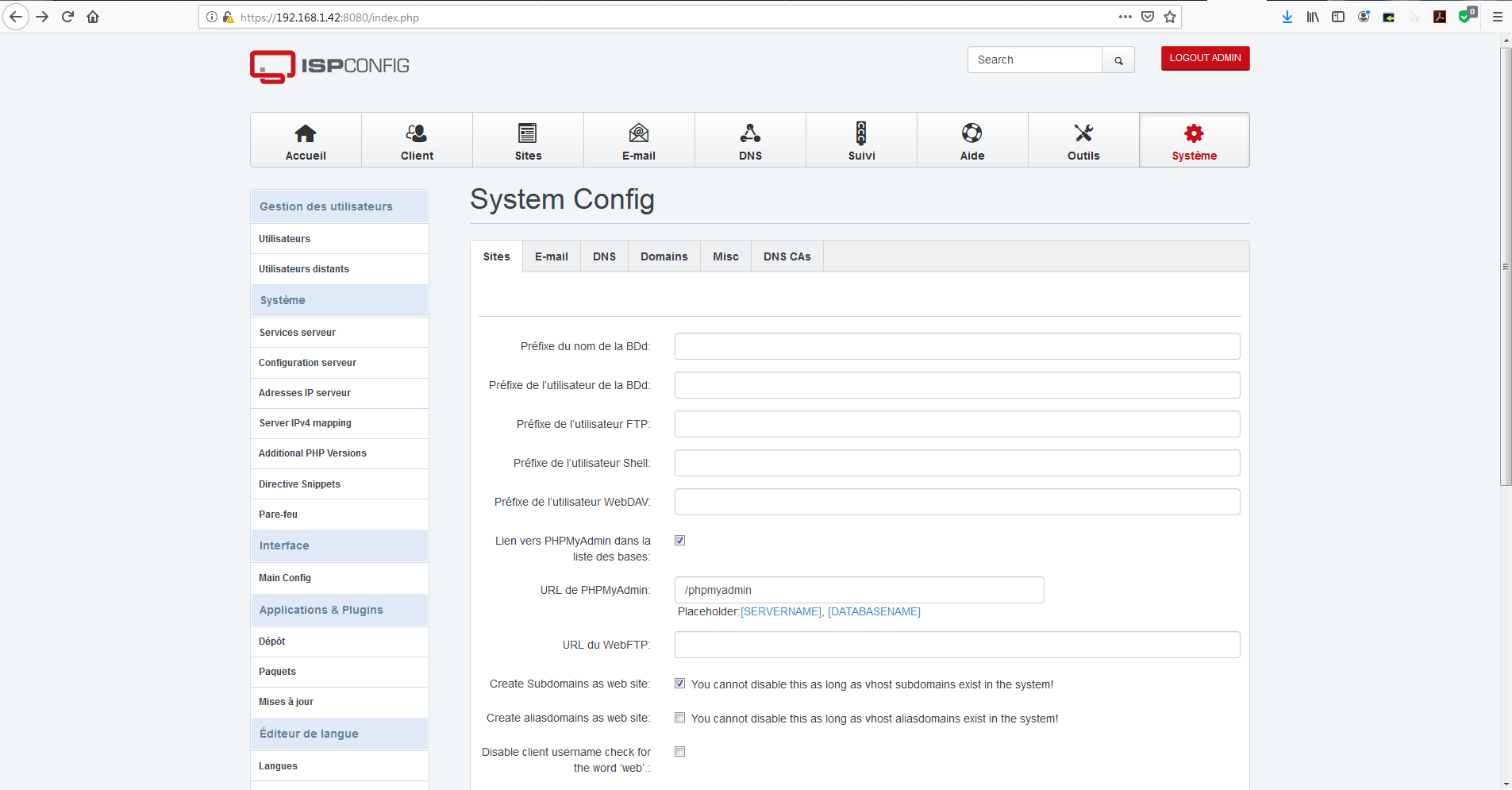The height and width of the screenshot is (790, 1512).
Task: Open Adresses IP serveur in sidebar
Action: (x=340, y=393)
